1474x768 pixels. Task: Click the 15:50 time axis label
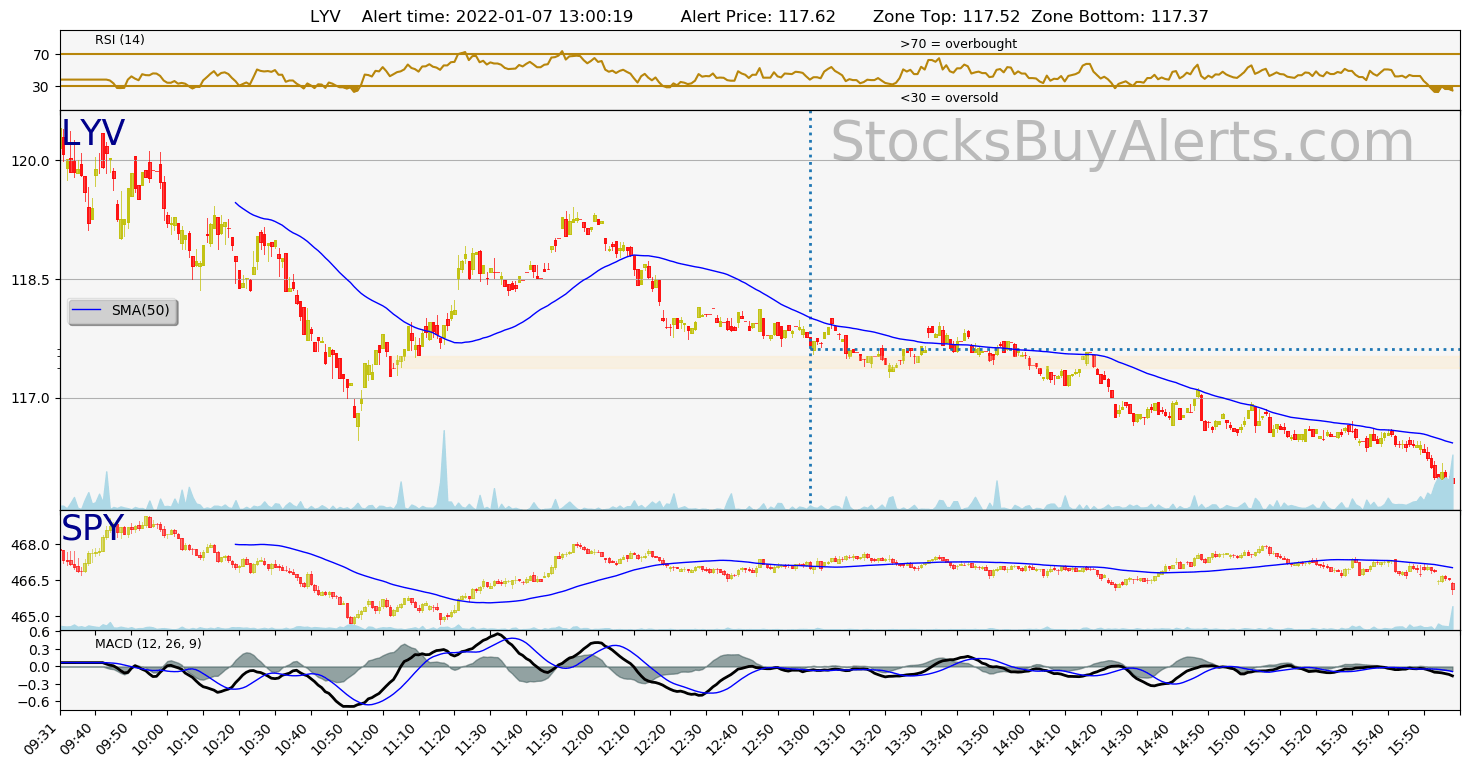[1406, 740]
